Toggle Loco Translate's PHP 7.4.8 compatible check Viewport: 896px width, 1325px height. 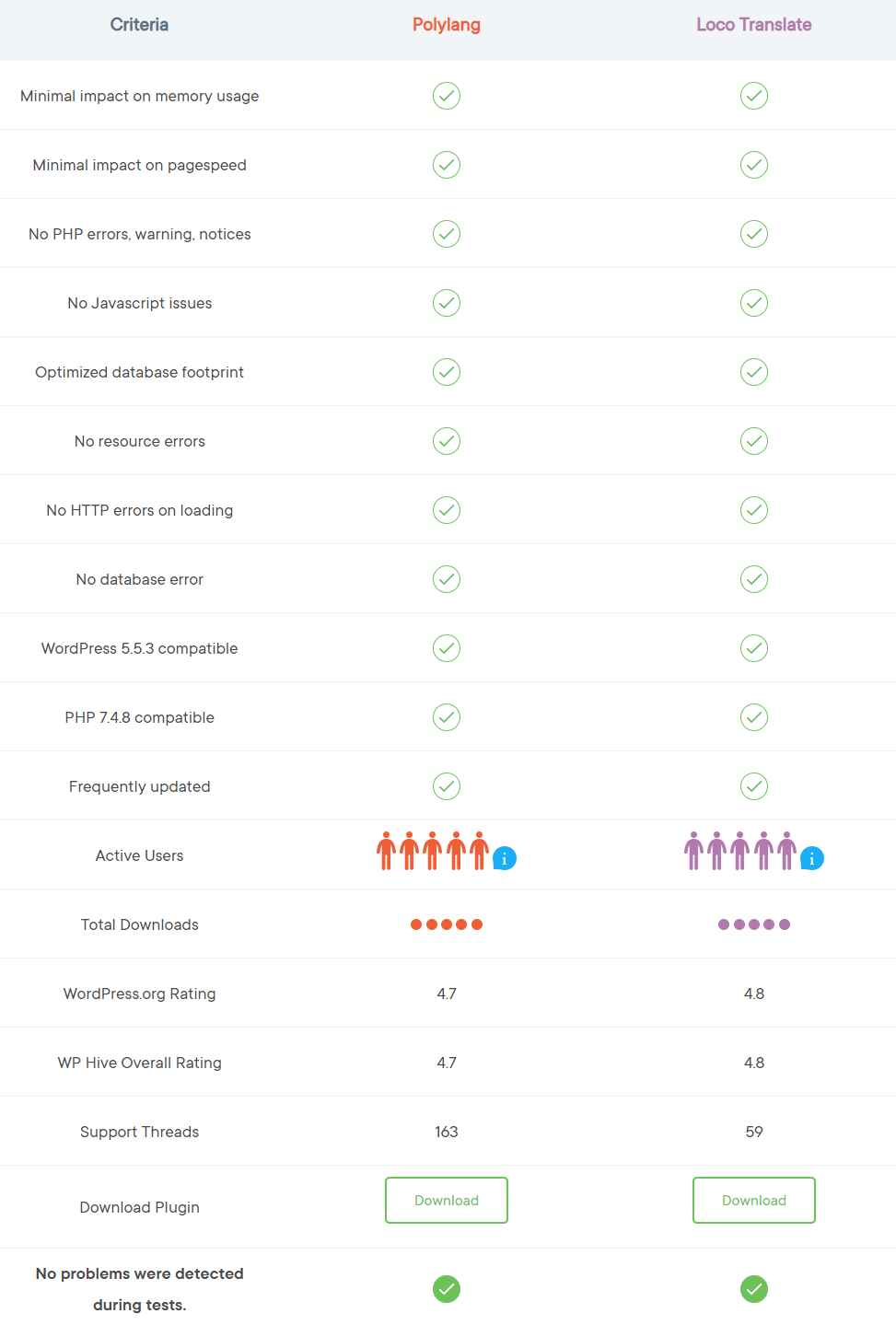click(754, 717)
